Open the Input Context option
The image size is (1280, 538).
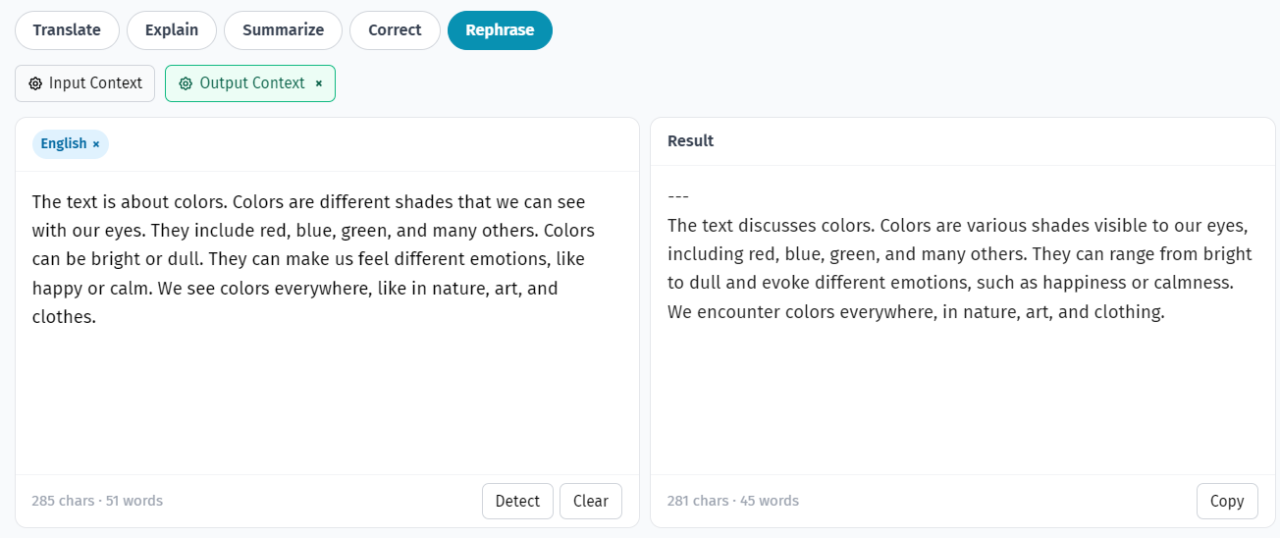pyautogui.click(x=95, y=84)
